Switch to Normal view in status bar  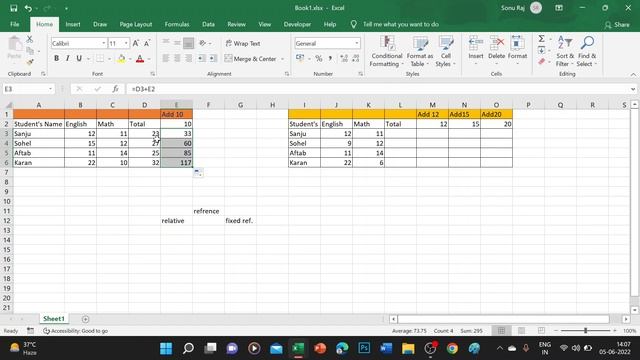(x=502, y=331)
